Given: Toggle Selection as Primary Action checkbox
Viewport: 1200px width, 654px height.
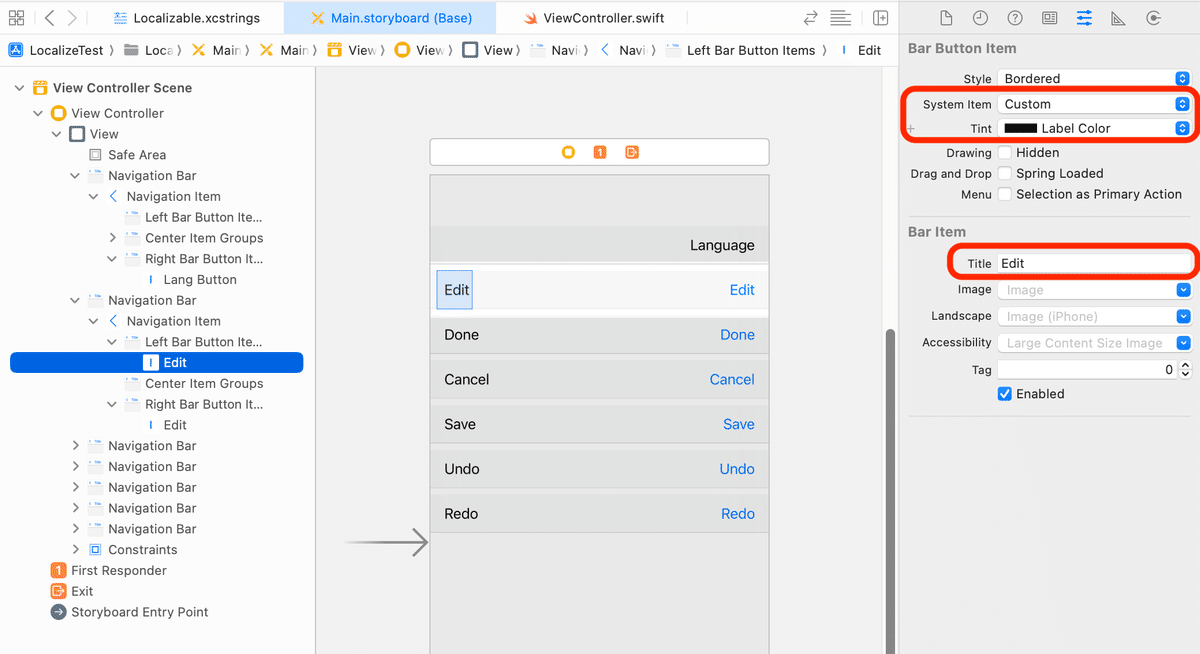Looking at the screenshot, I should pyautogui.click(x=1005, y=194).
